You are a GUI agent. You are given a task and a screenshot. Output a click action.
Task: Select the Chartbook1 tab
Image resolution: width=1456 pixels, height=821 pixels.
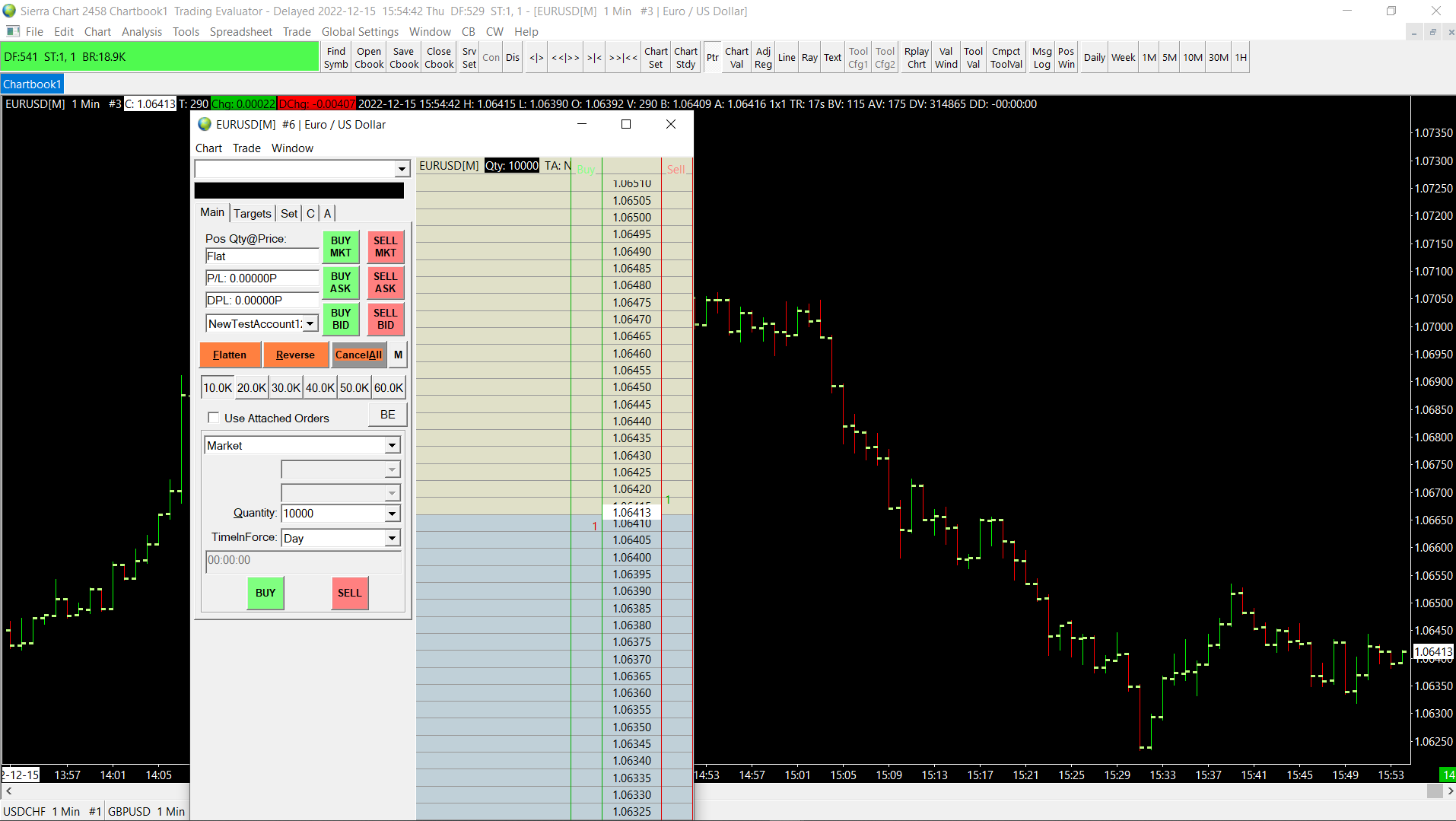(x=32, y=84)
